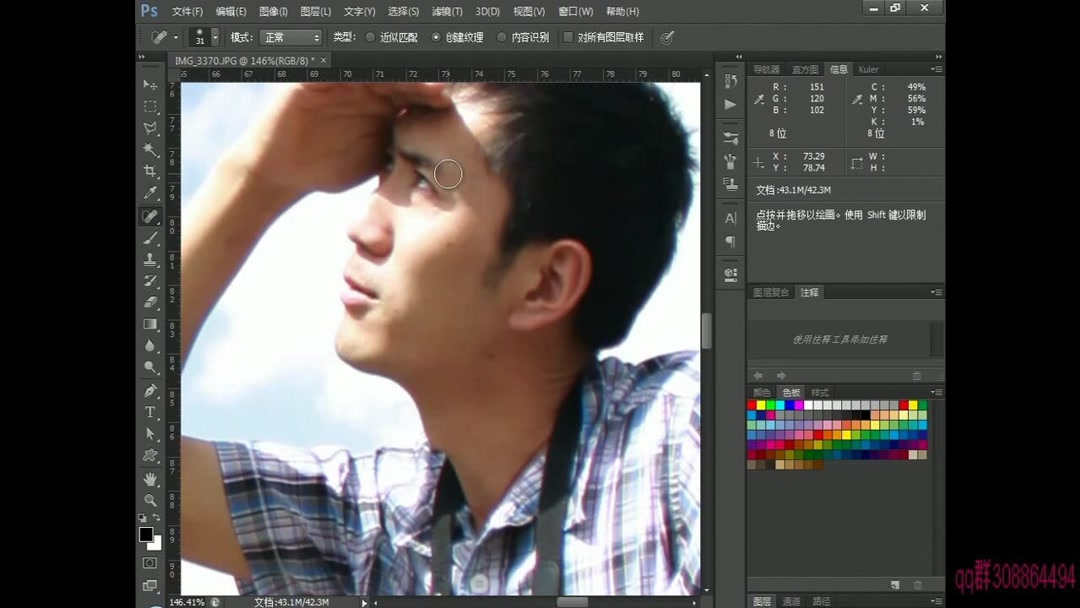Open the 信息 panel flyout menu
This screenshot has width=1080, height=608.
[936, 69]
